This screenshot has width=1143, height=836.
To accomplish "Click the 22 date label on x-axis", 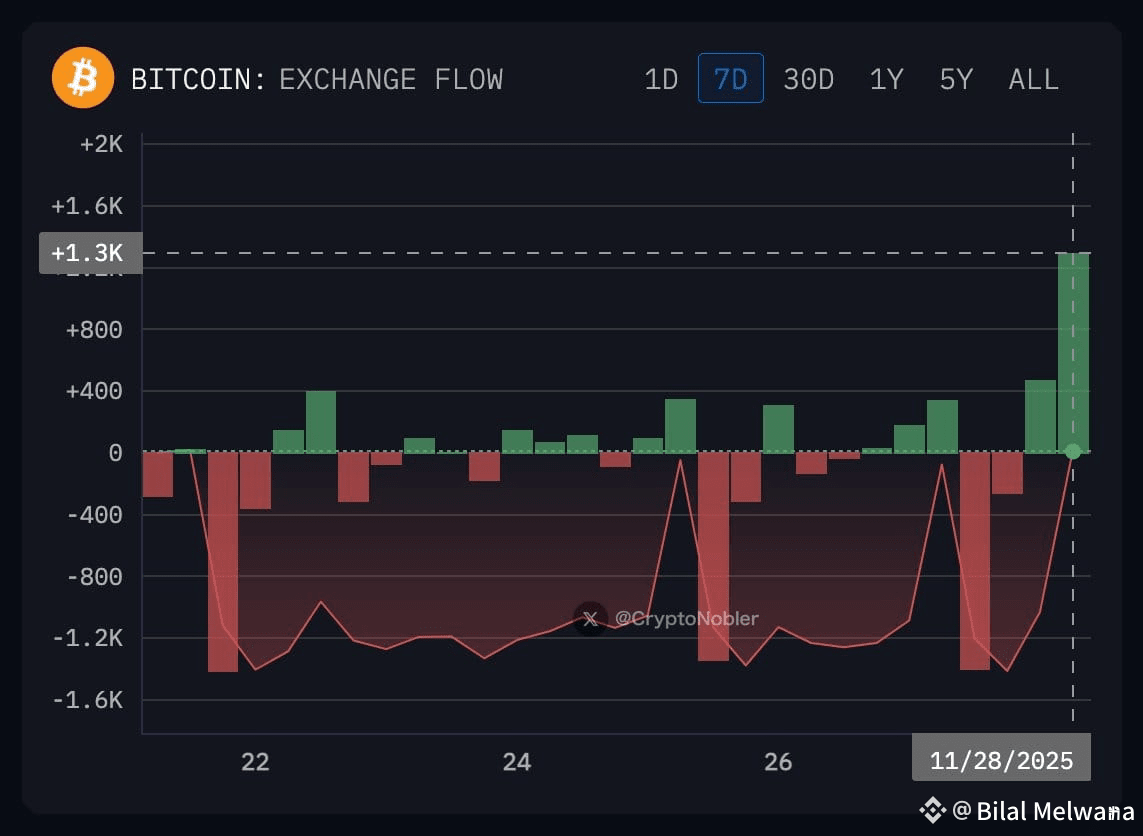I will coord(255,762).
